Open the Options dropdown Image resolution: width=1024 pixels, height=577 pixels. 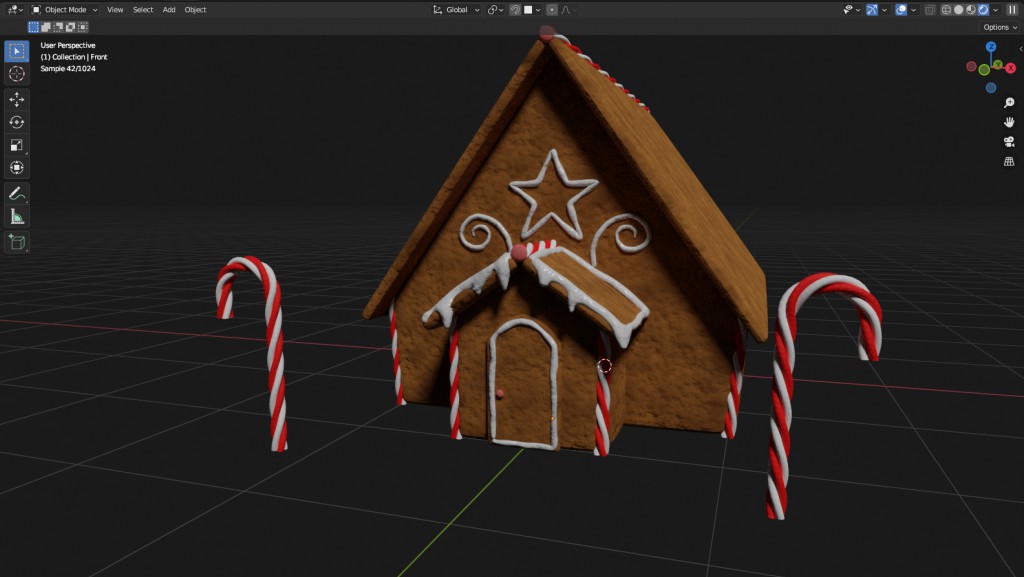[999, 27]
